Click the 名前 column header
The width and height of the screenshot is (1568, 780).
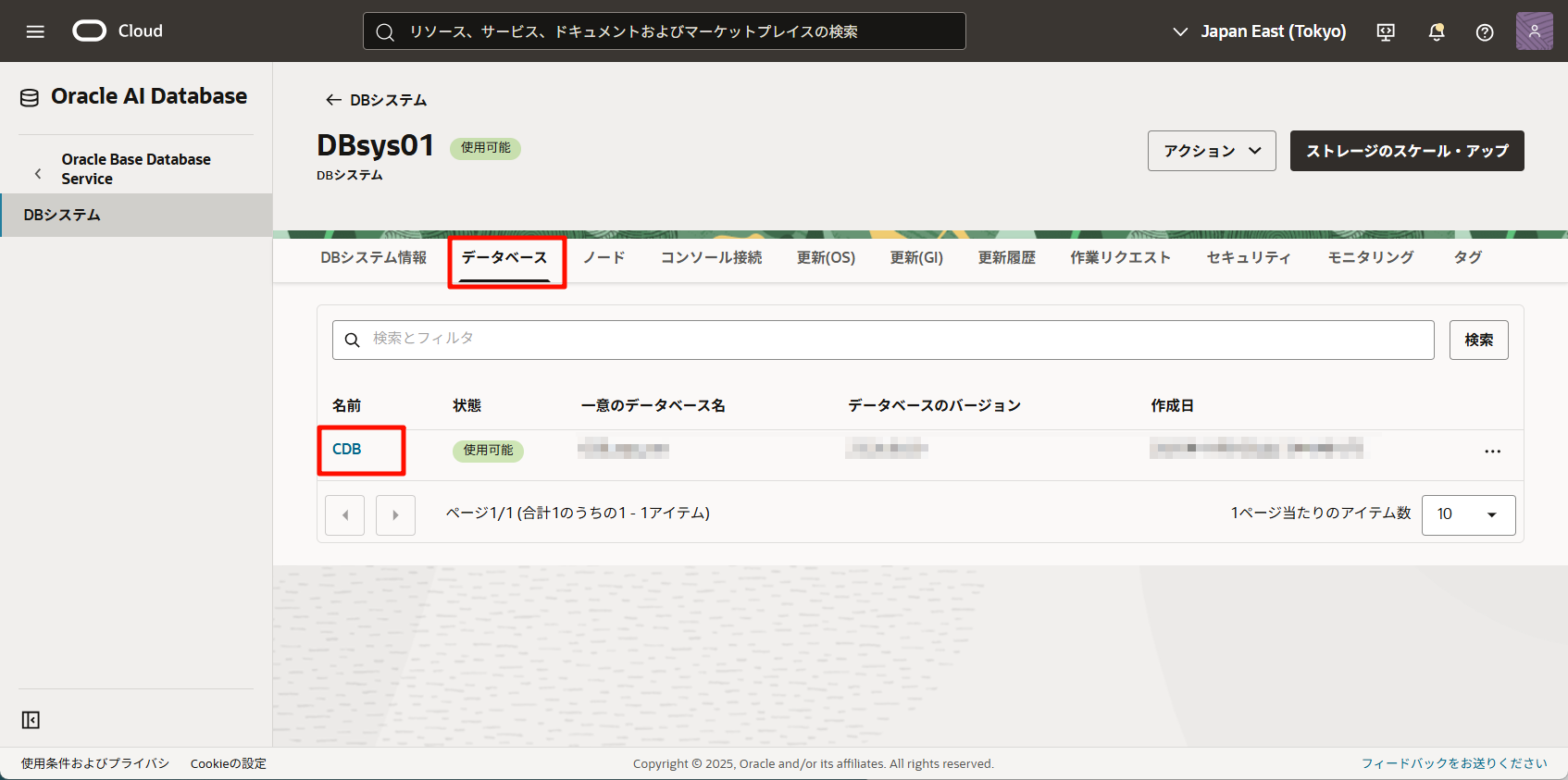coord(346,405)
